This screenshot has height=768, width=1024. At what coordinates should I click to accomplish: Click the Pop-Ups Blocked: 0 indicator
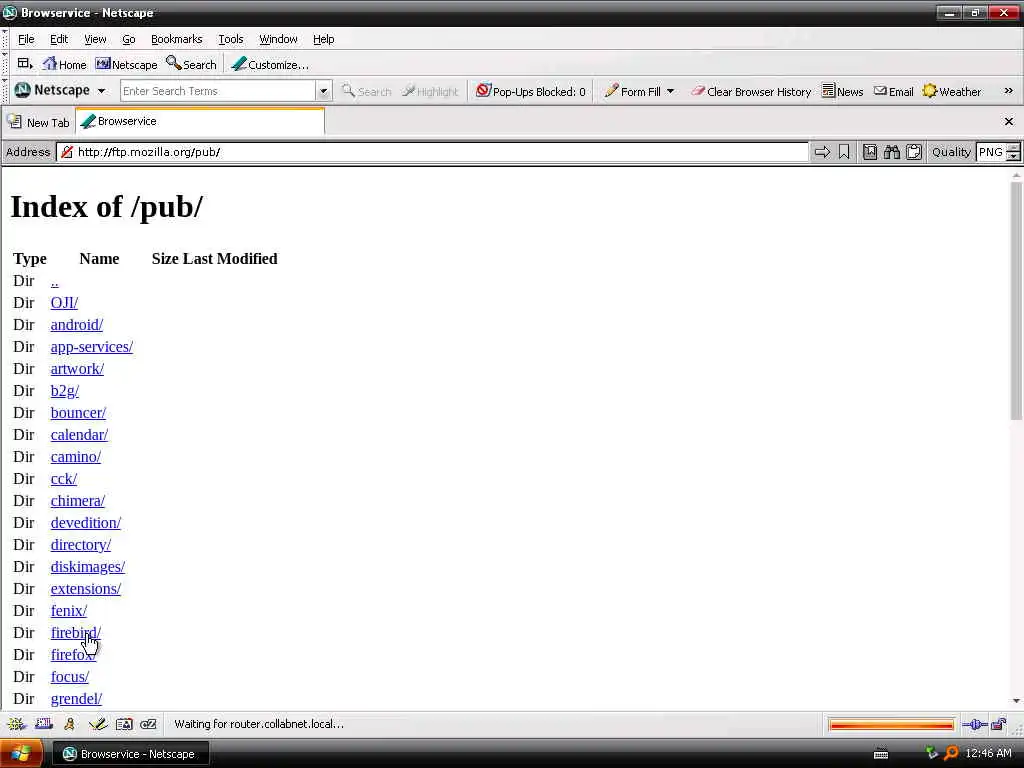coord(530,91)
